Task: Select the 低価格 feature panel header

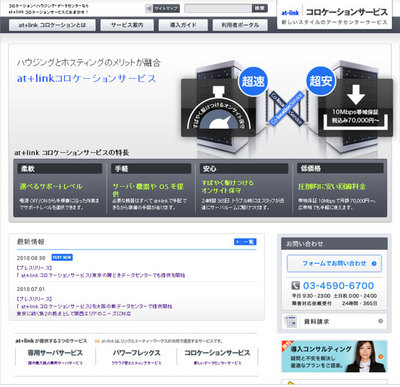Action: coord(340,169)
